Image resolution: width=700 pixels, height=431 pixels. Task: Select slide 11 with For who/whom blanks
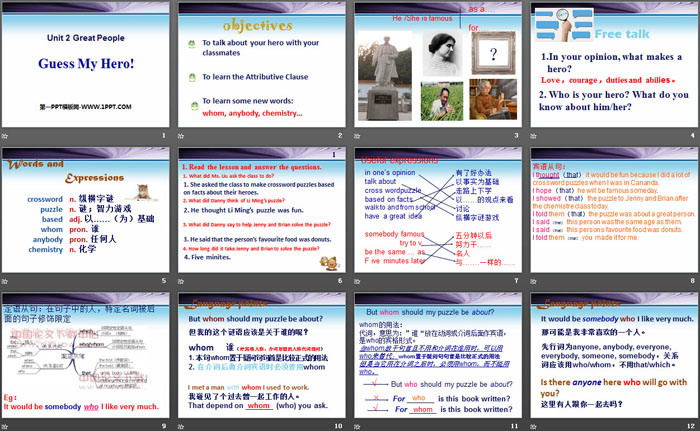point(438,356)
